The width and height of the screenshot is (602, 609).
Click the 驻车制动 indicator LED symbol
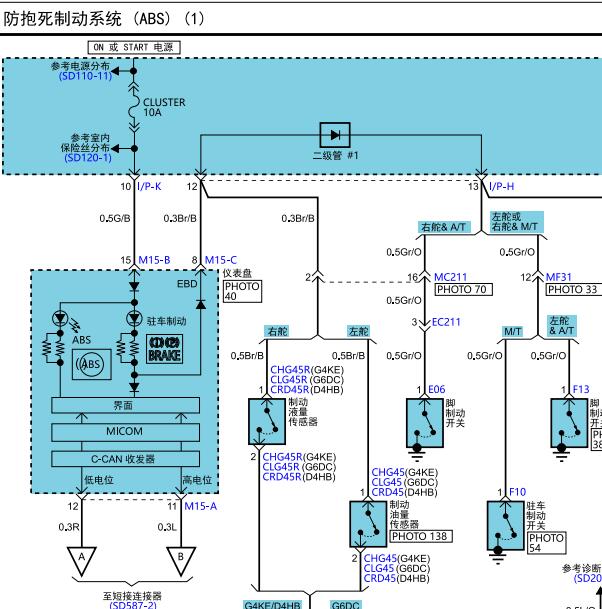point(134,319)
